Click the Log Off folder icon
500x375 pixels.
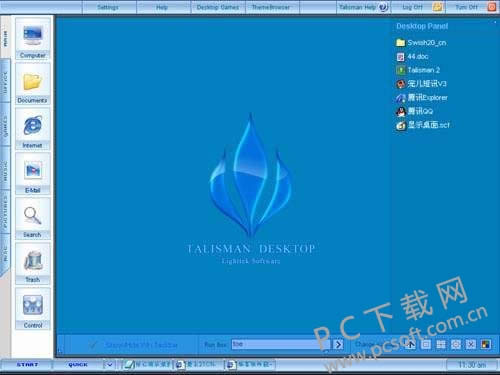pyautogui.click(x=437, y=7)
